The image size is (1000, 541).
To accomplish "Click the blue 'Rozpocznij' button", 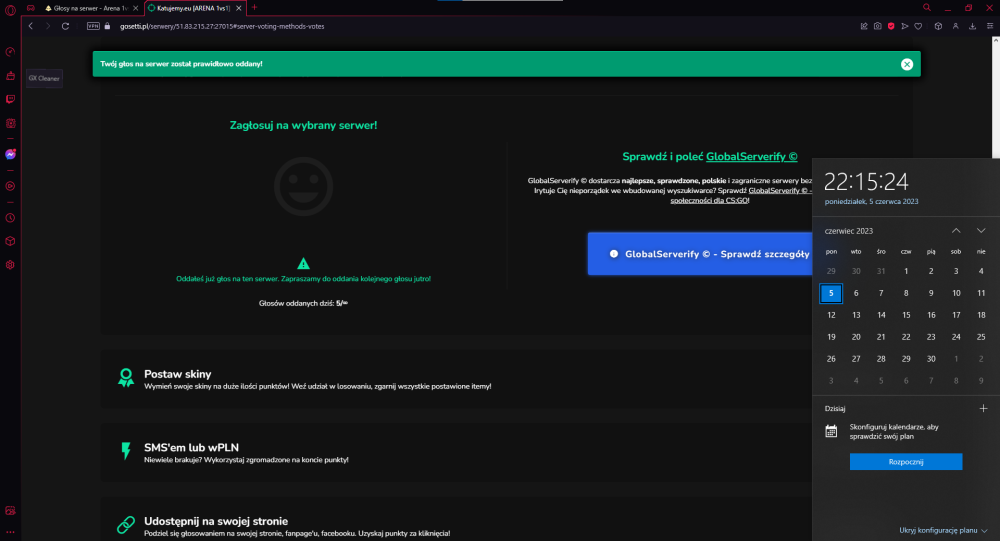I will (x=906, y=462).
